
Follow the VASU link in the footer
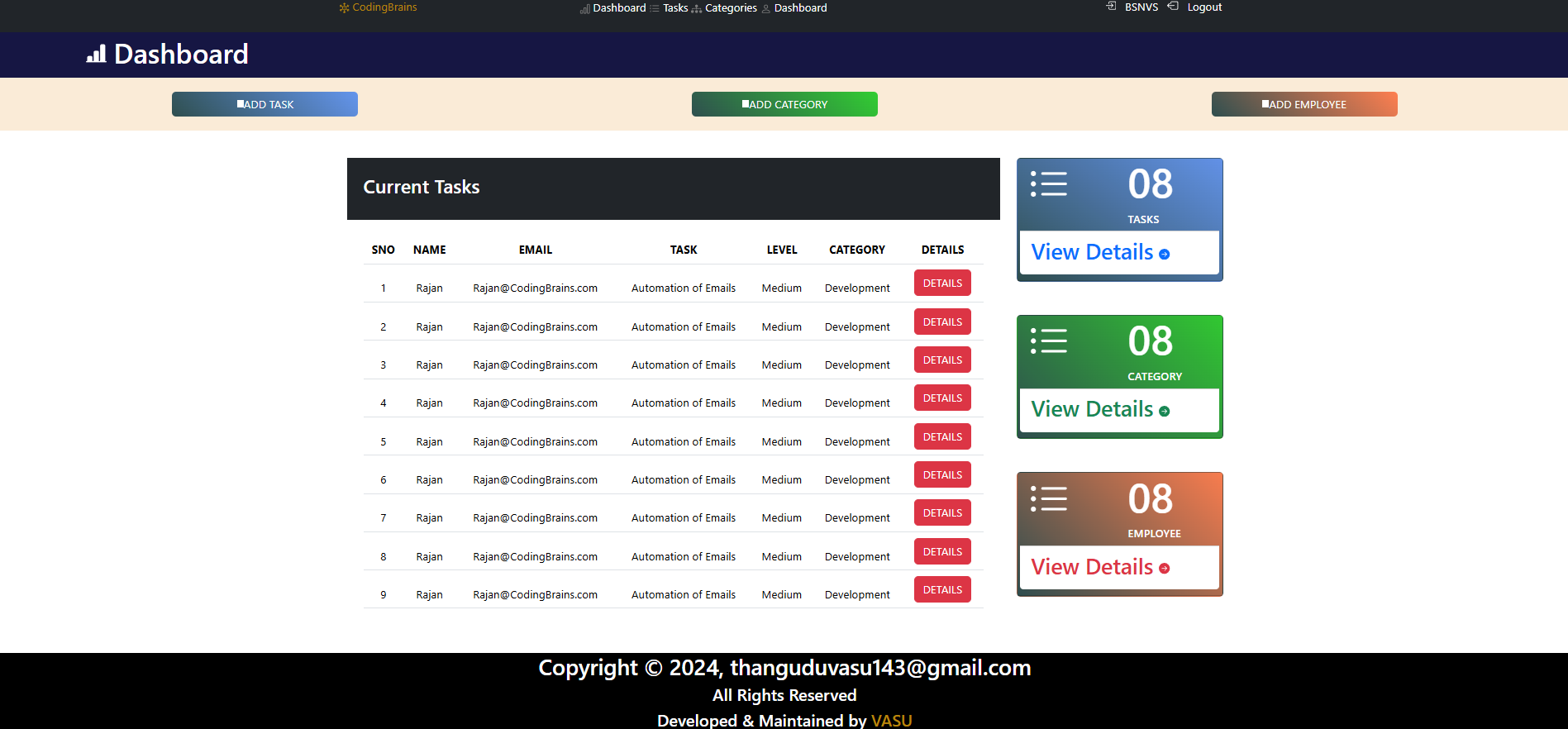tap(891, 721)
